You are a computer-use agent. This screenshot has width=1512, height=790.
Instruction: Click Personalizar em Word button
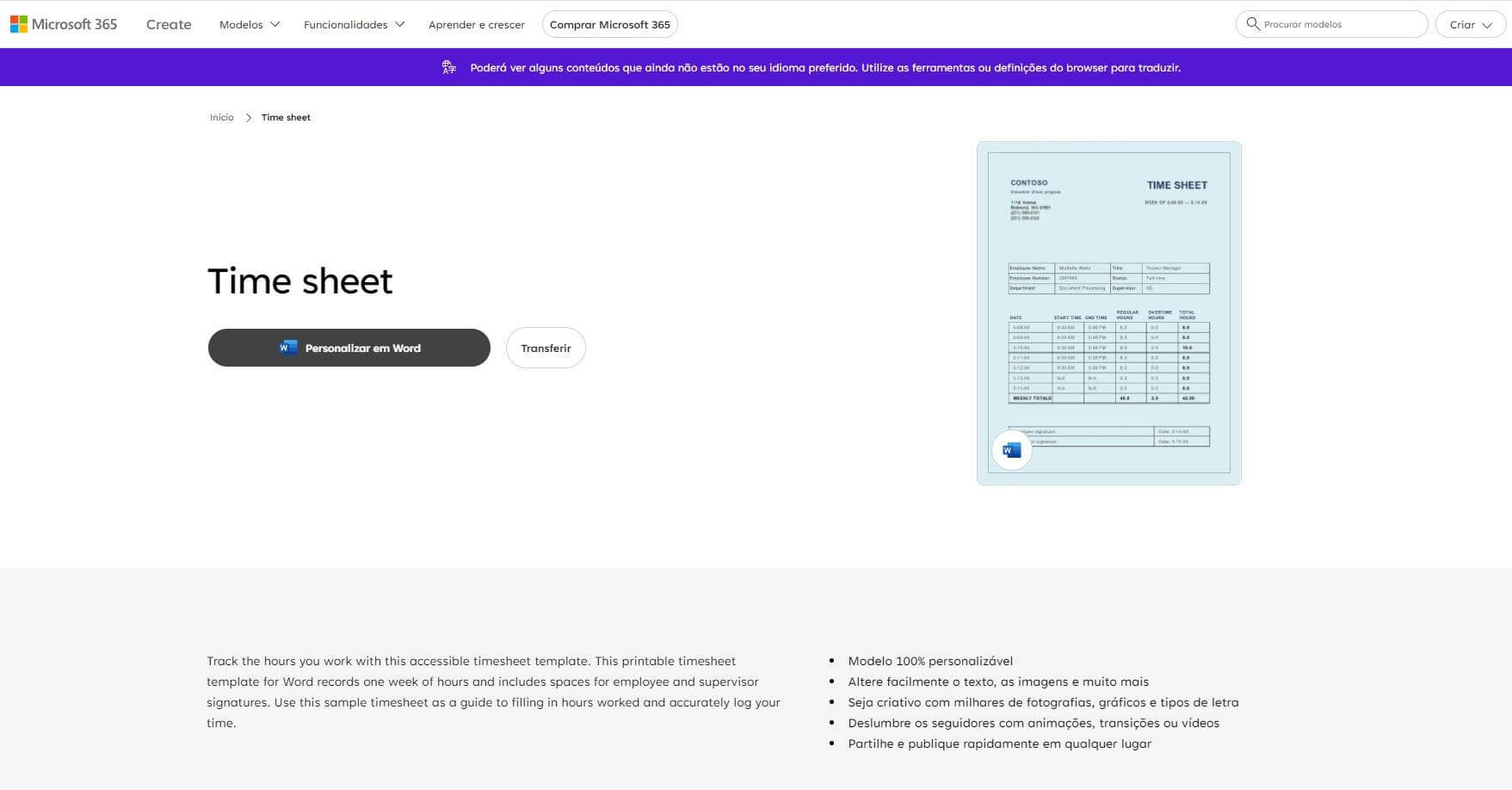pos(349,348)
